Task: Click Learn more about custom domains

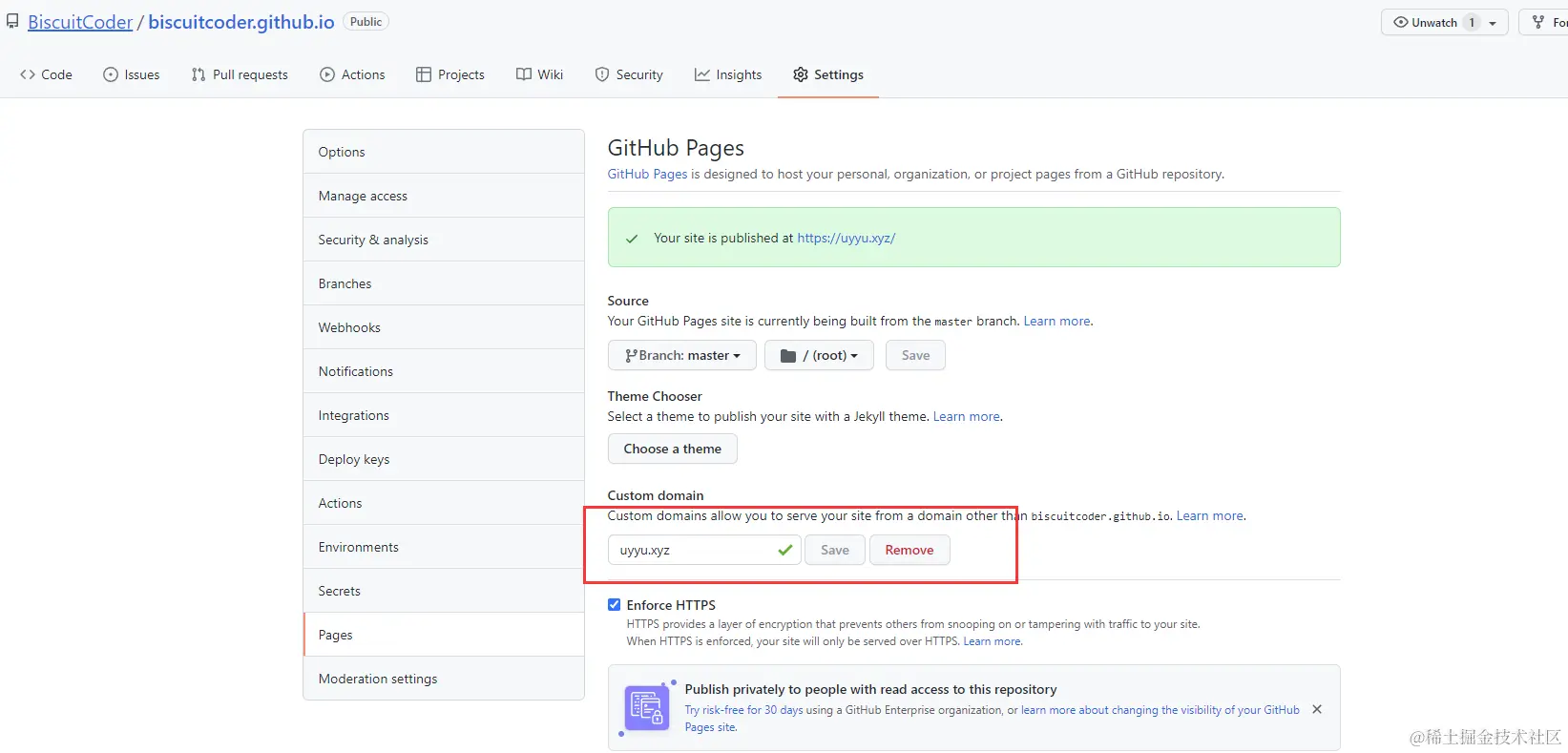Action: (x=1209, y=515)
